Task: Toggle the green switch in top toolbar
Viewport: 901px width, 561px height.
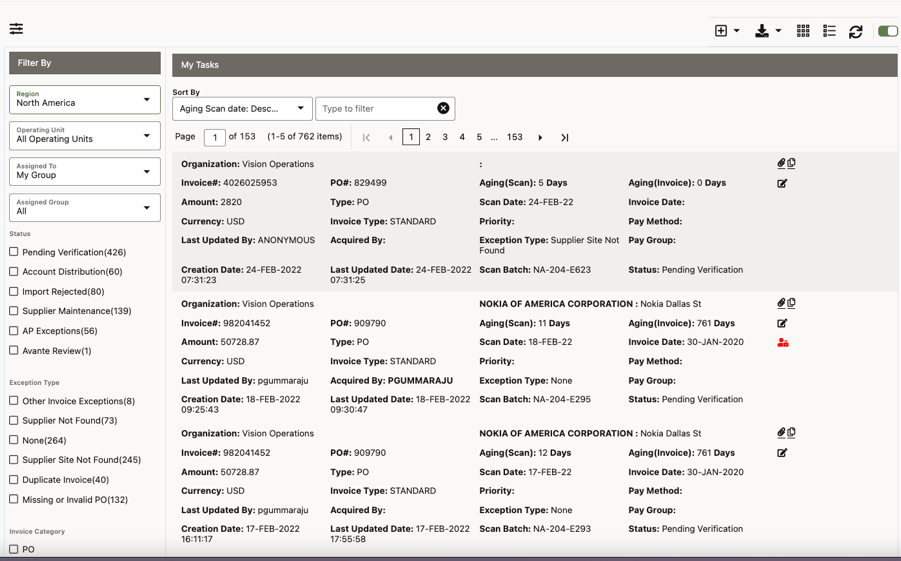Action: [x=887, y=31]
